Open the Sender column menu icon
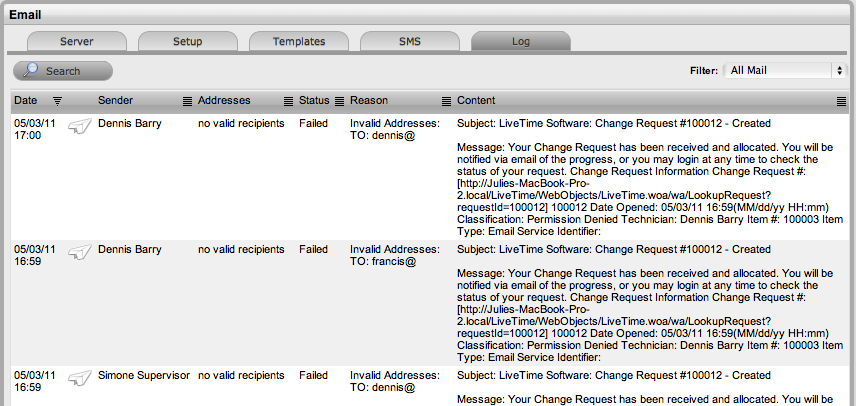Screen dimensions: 856x406 [x=187, y=101]
